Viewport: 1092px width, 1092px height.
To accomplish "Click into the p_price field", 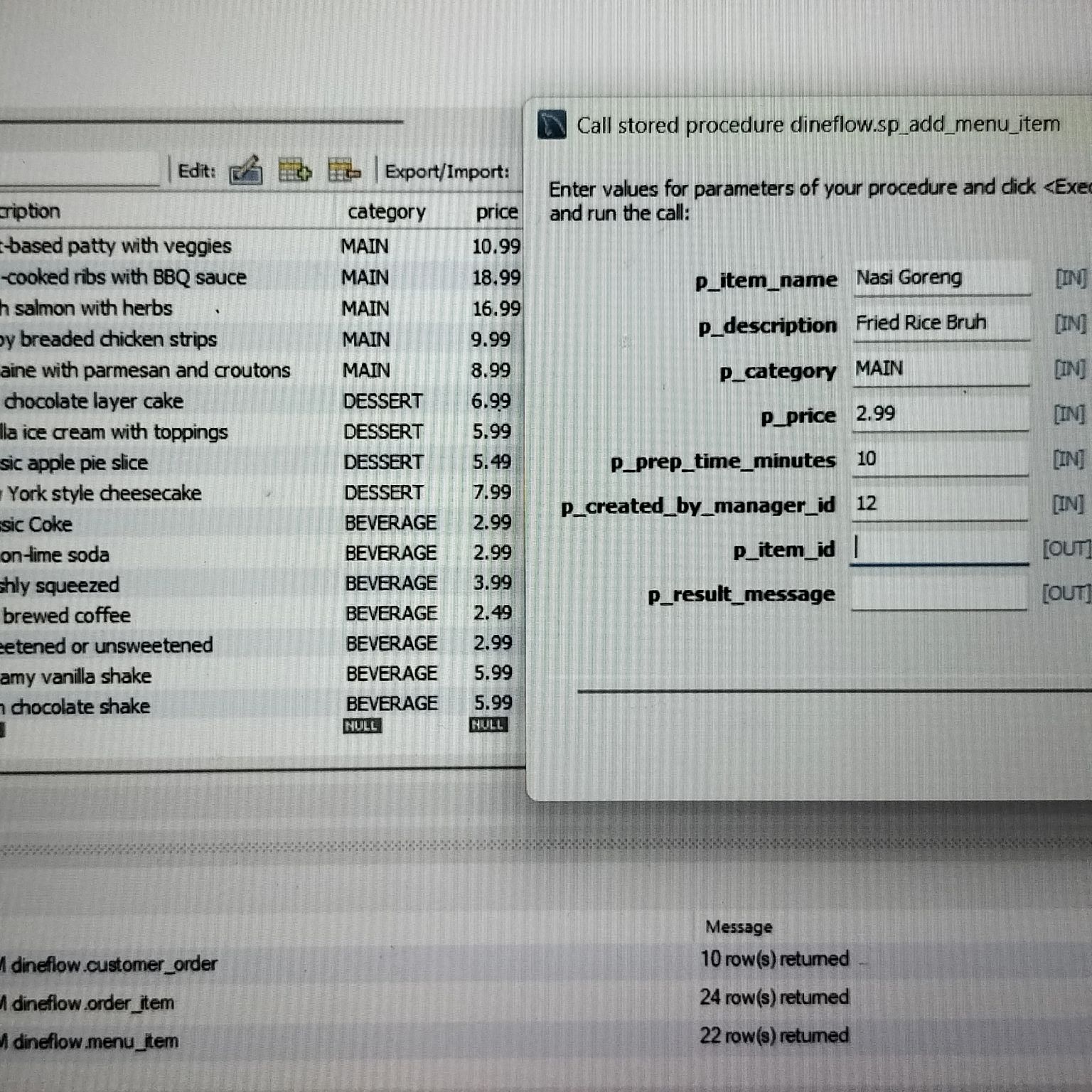I will click(941, 414).
